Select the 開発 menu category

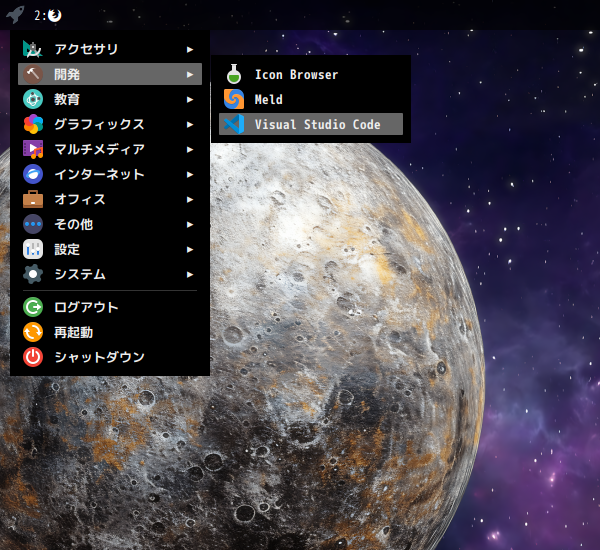tap(110, 74)
